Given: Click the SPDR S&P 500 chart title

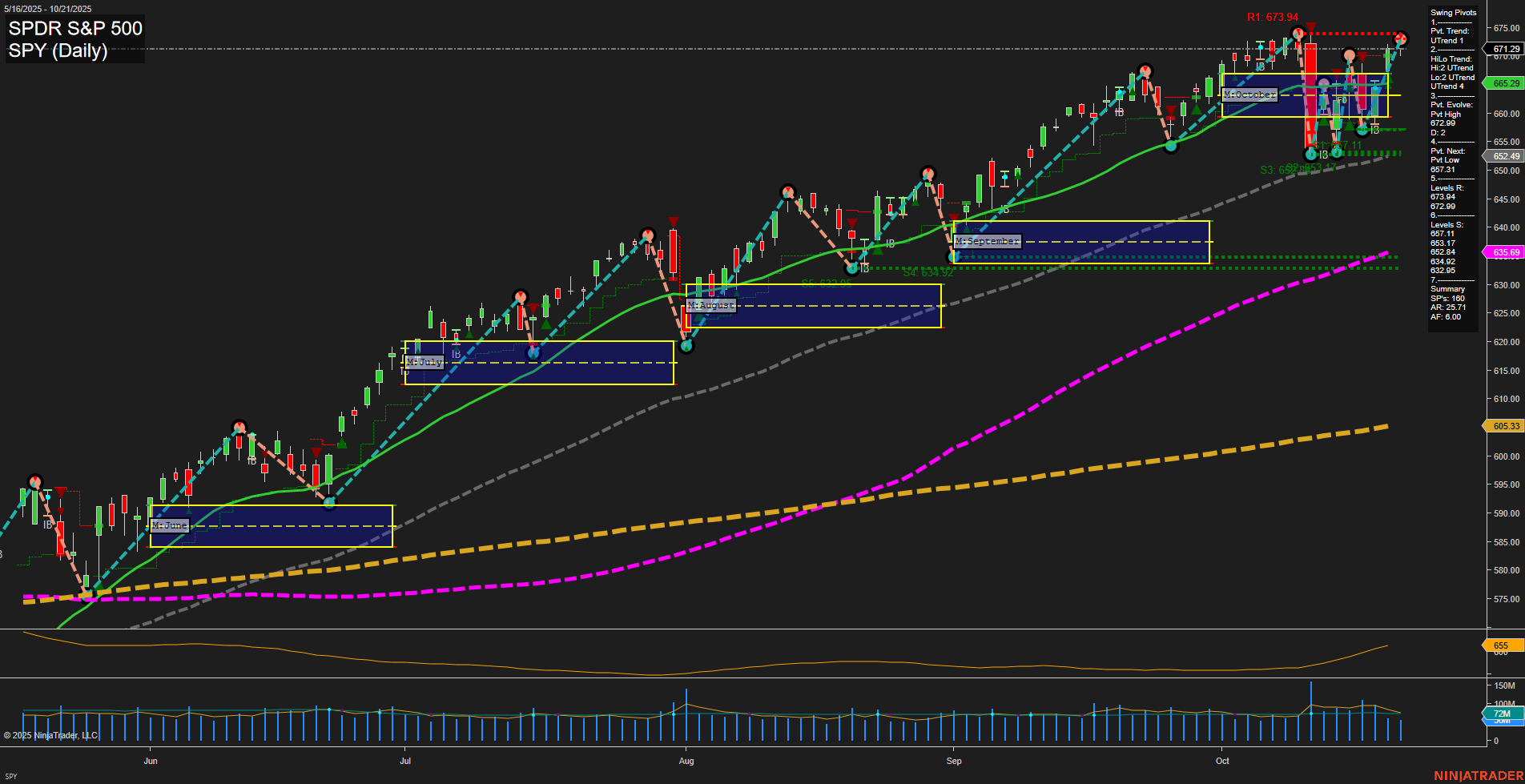Looking at the screenshot, I should (75, 29).
